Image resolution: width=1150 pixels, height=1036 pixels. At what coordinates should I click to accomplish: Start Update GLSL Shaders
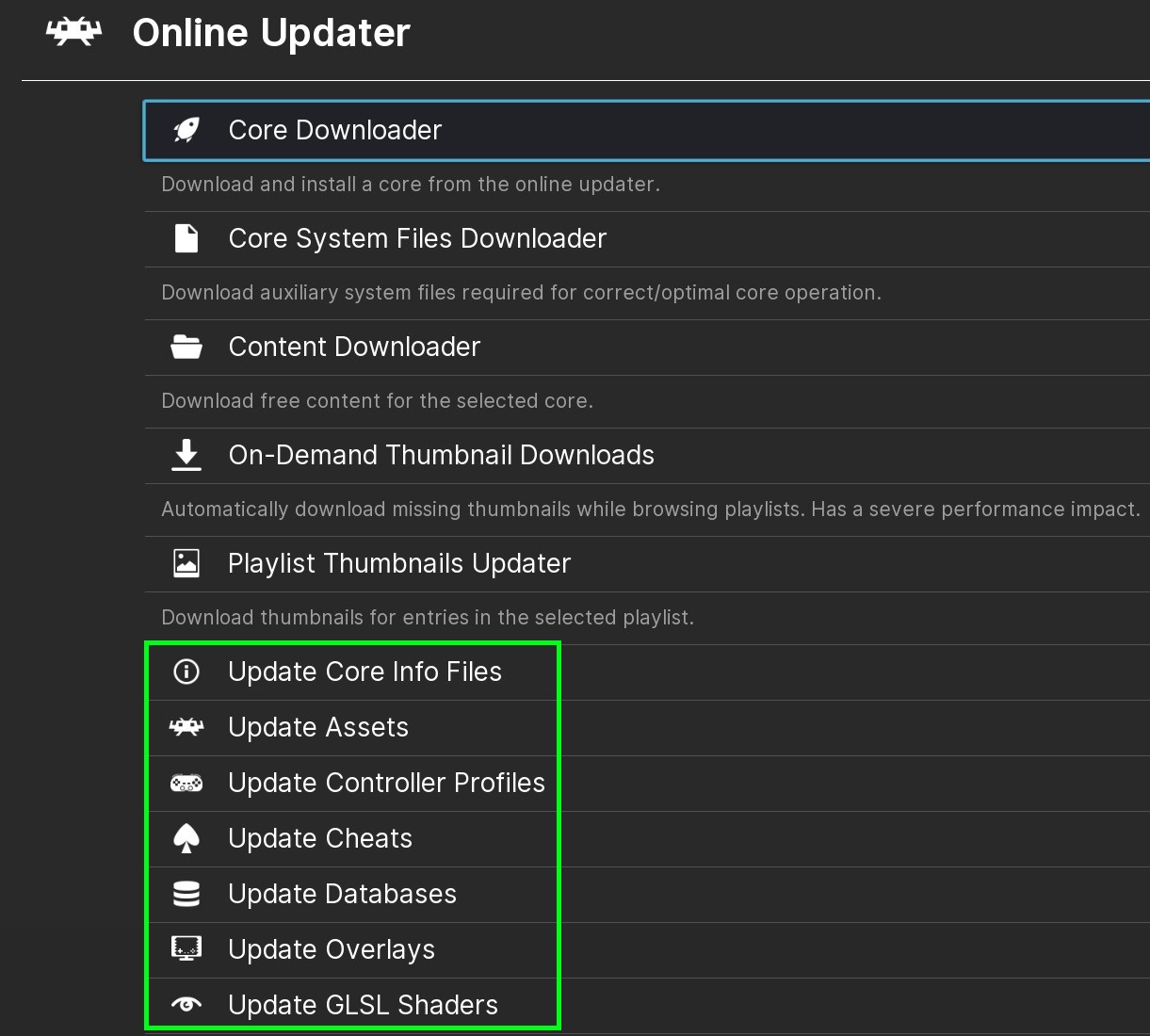pyautogui.click(x=647, y=1006)
